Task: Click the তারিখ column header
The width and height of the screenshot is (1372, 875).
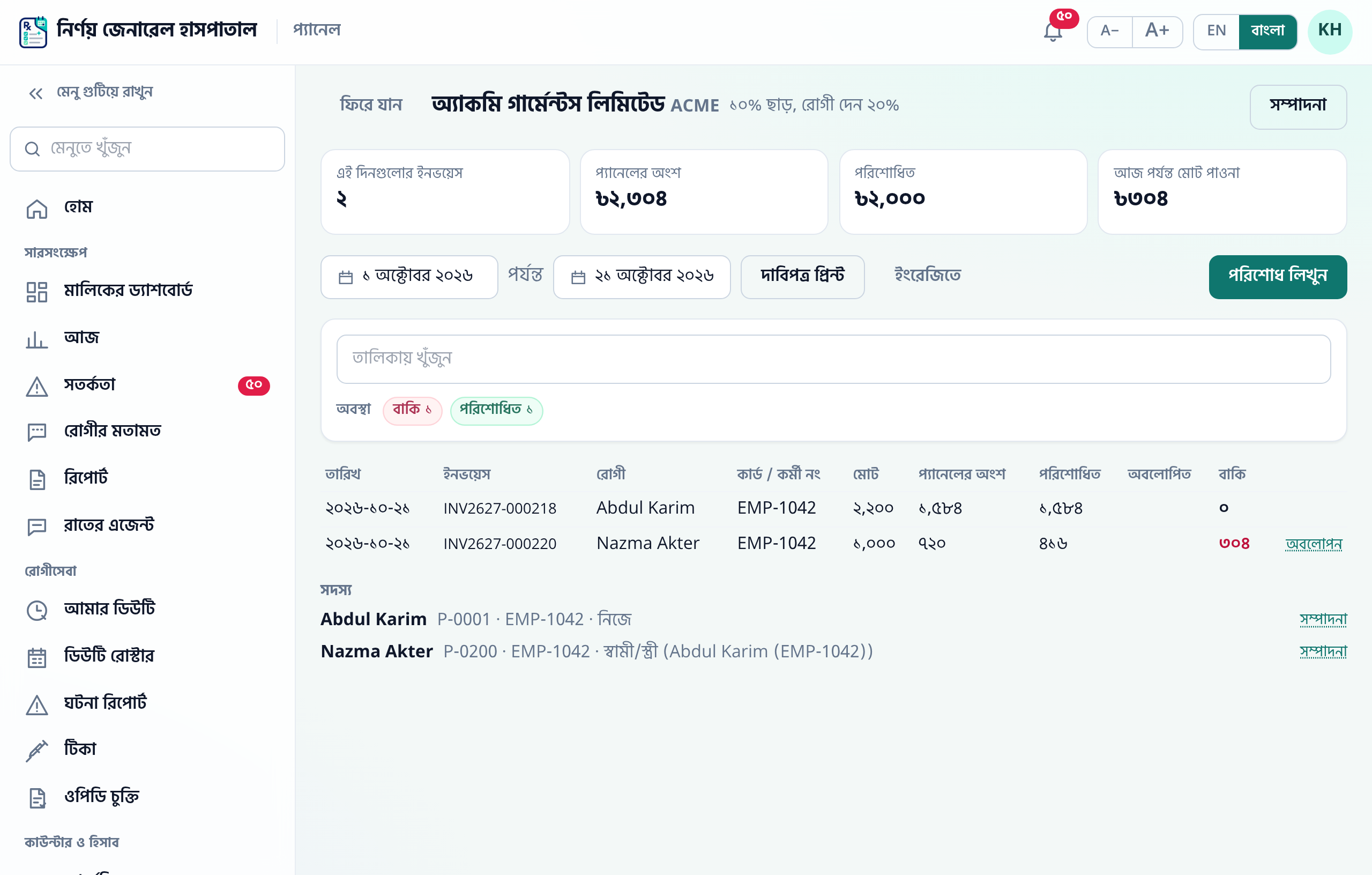Action: coord(343,474)
